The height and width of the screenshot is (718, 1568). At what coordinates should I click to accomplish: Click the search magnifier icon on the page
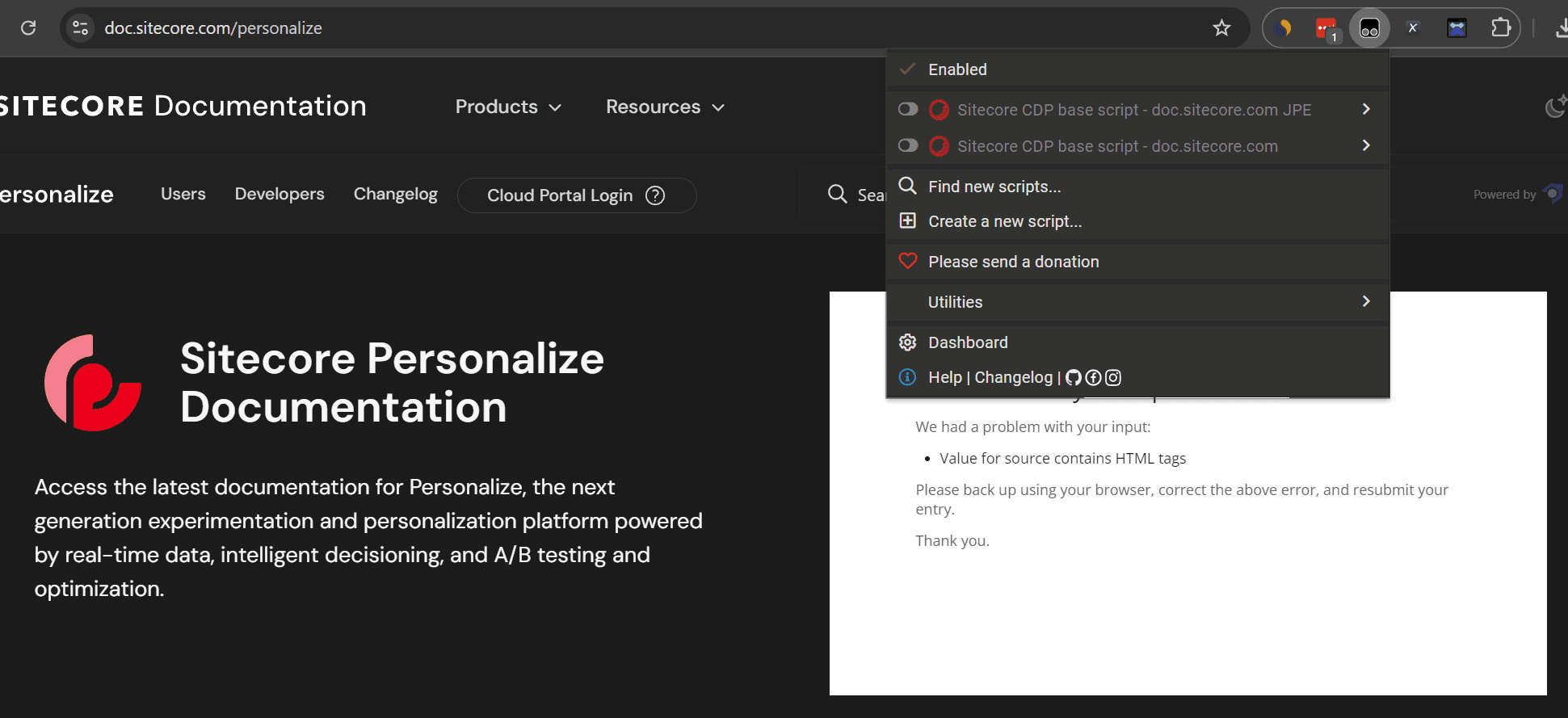coord(838,194)
